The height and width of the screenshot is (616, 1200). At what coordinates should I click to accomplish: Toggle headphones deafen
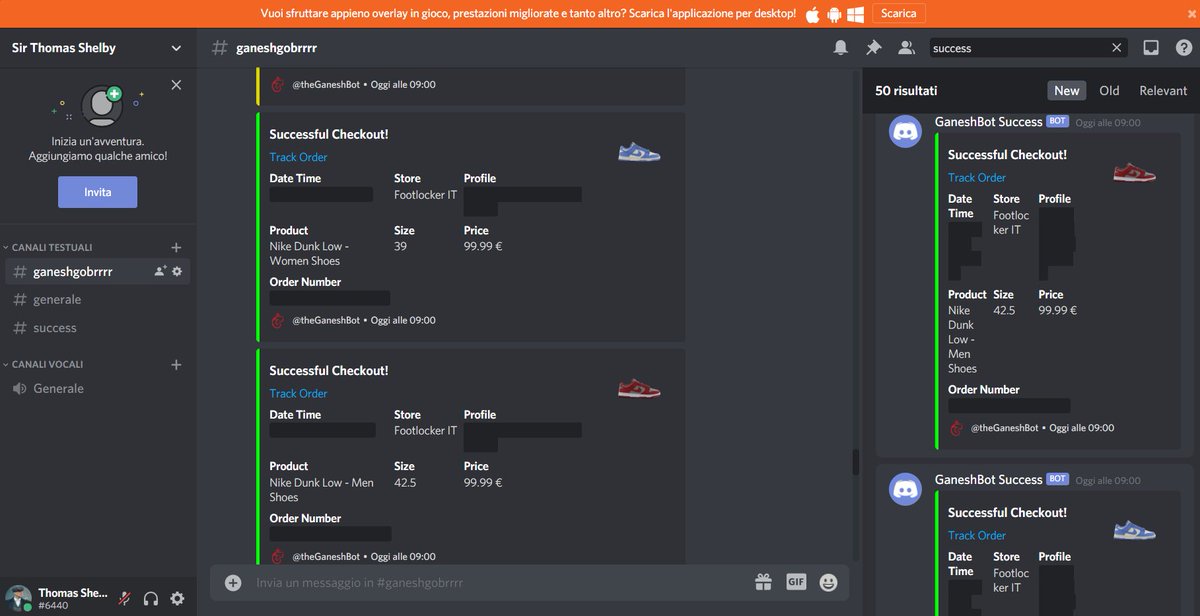151,598
